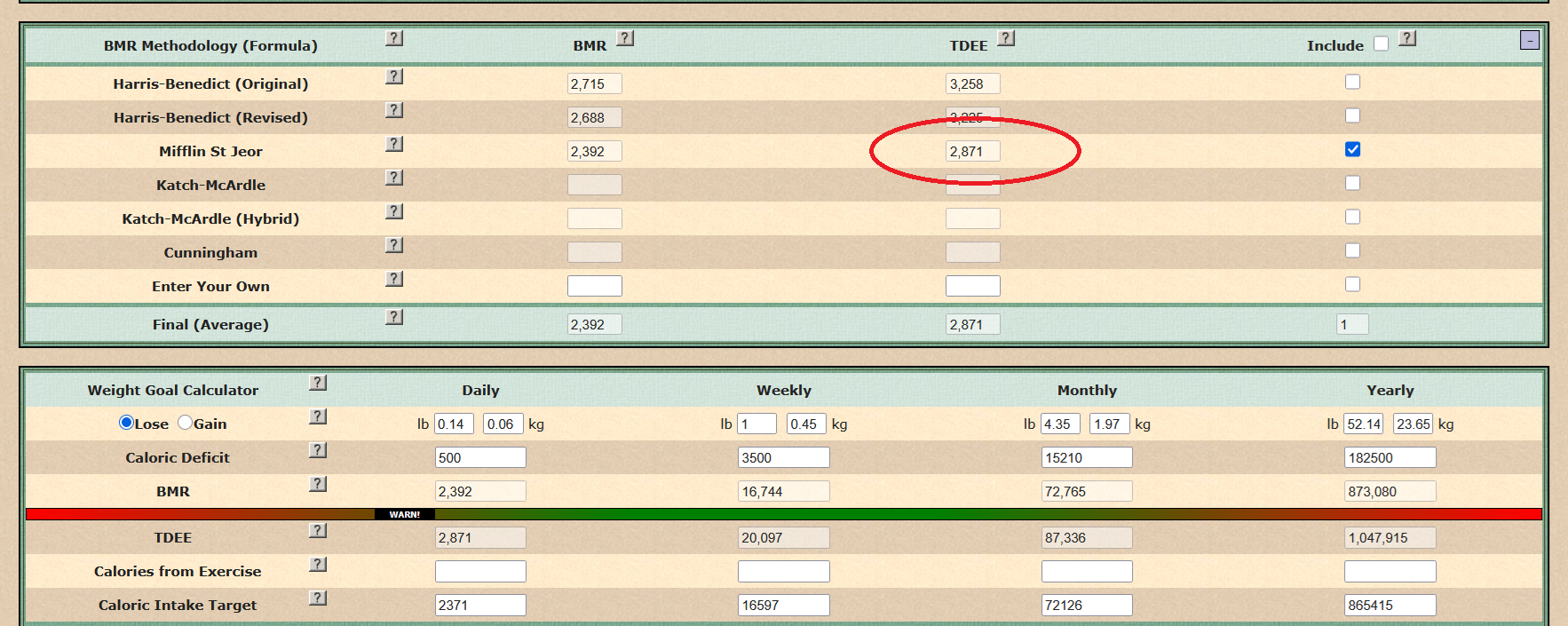
Task: Include Harris-Benedict (Revised) formula
Action: point(1352,115)
